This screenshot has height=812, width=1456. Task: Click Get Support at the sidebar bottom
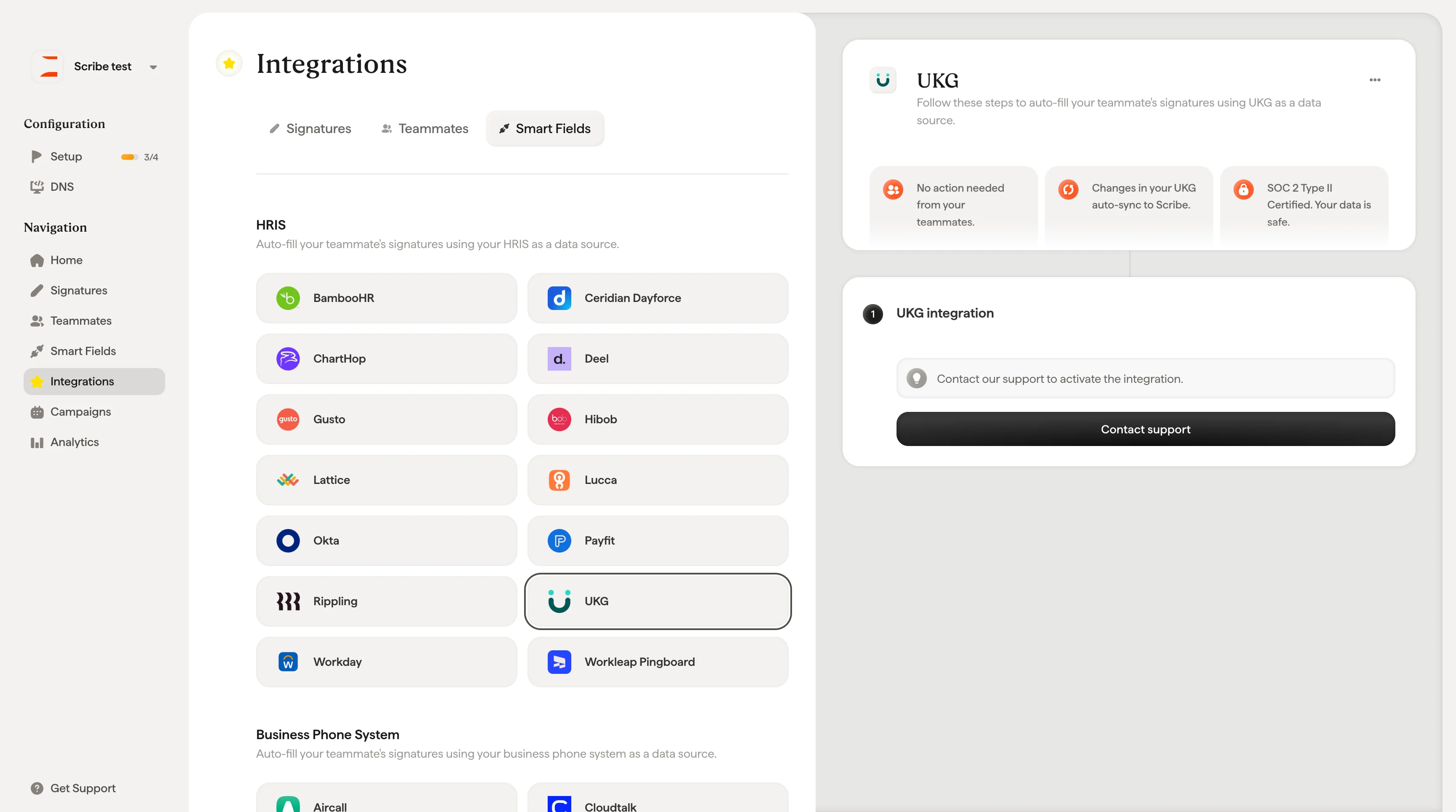pos(83,788)
